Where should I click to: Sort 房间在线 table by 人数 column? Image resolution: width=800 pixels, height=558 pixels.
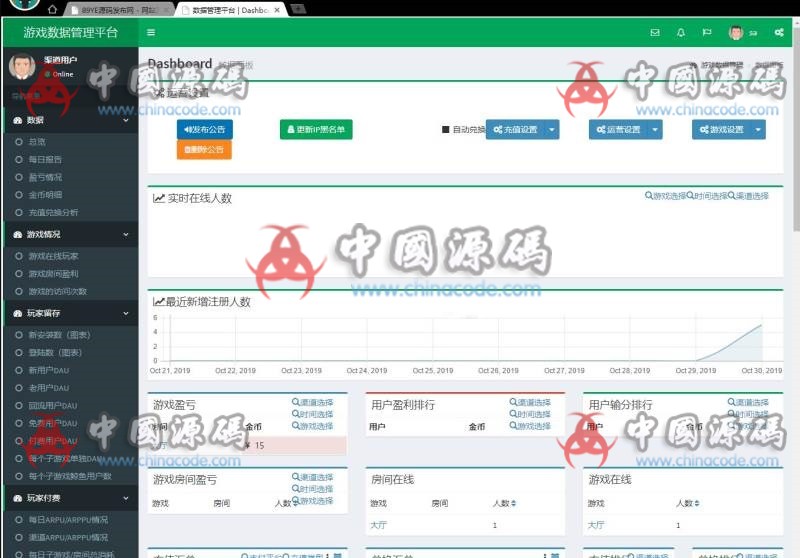[x=505, y=503]
